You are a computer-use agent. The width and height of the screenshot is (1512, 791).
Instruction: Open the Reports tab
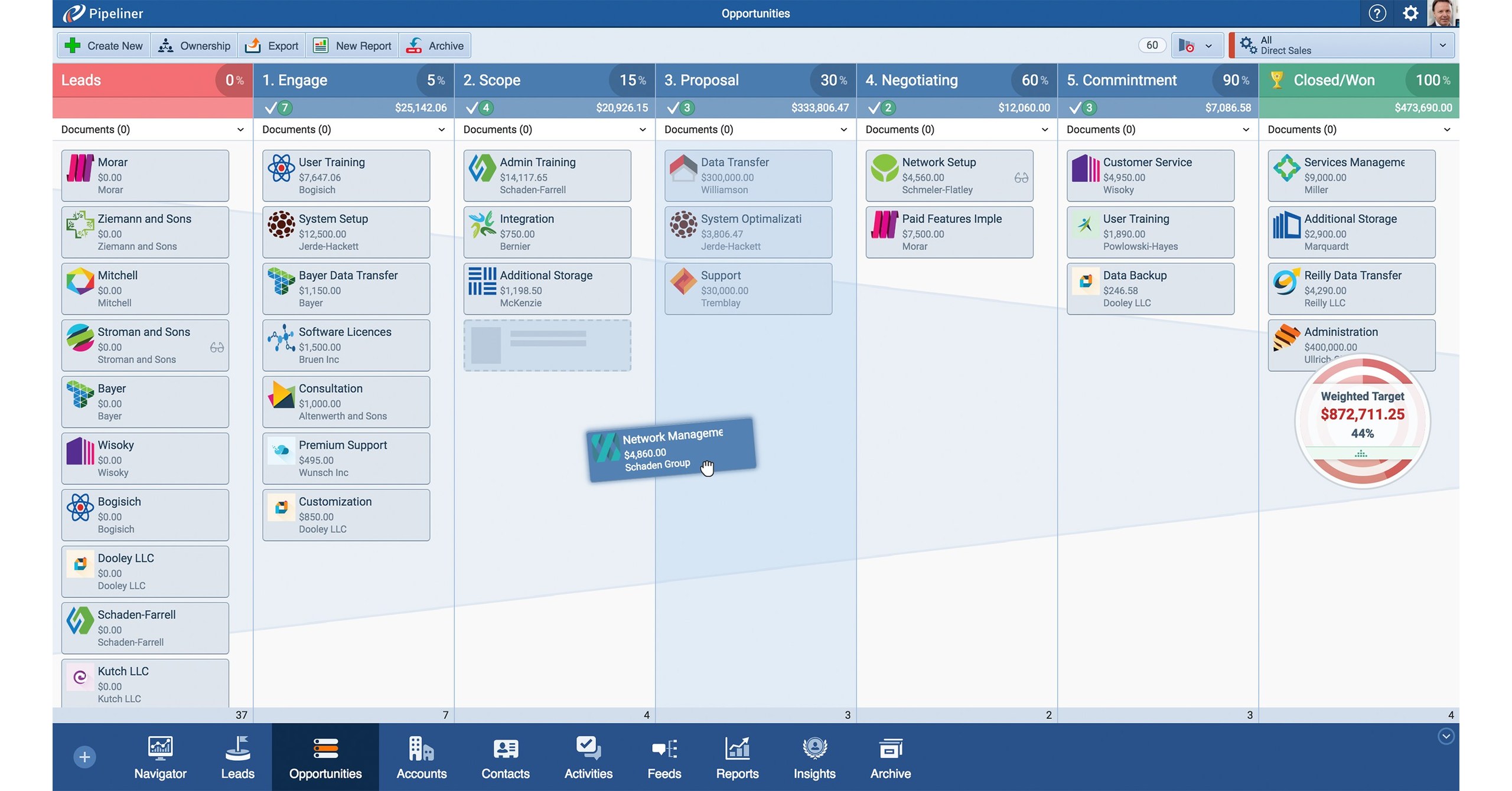coord(737,756)
